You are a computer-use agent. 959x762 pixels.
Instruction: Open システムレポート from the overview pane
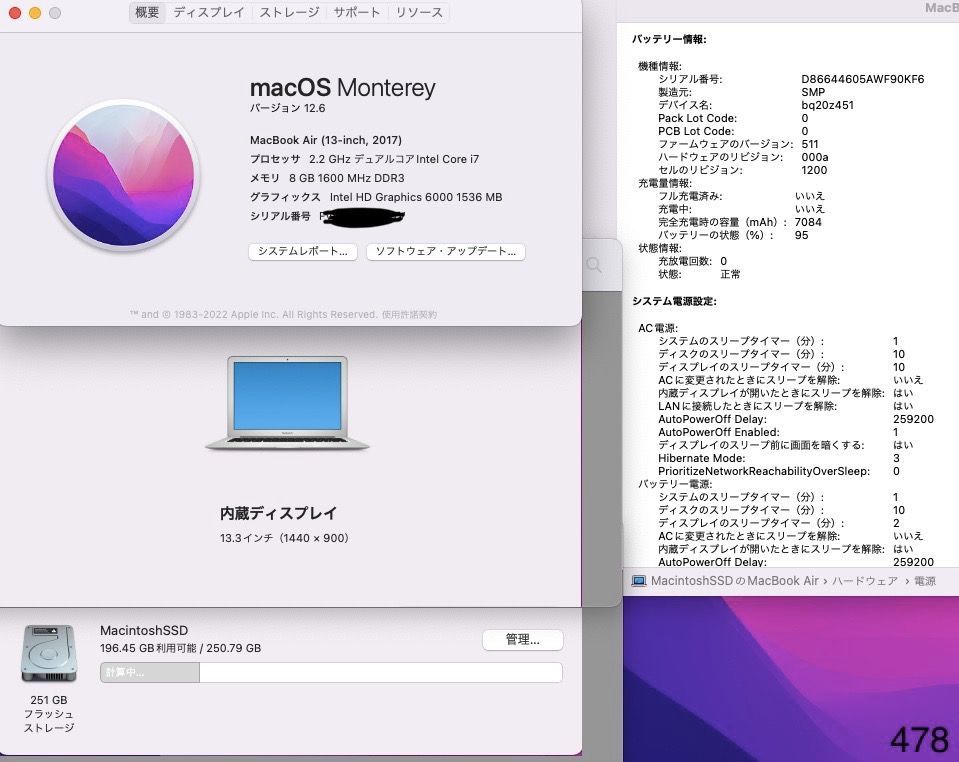tap(300, 252)
